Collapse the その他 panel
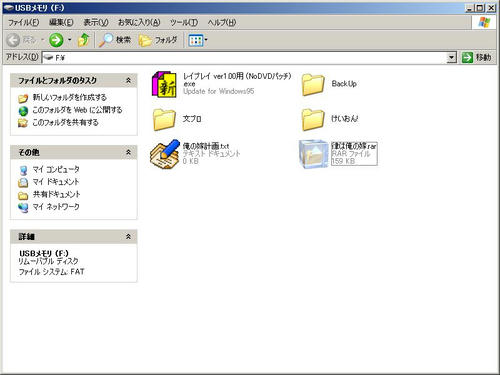This screenshot has width=500, height=375. point(128,152)
